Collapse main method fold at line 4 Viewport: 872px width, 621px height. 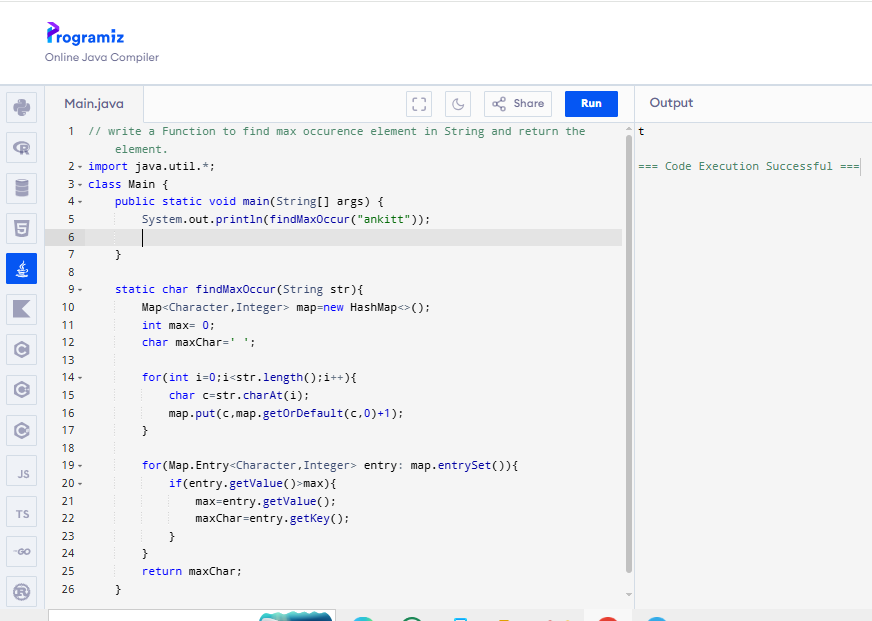(80, 202)
